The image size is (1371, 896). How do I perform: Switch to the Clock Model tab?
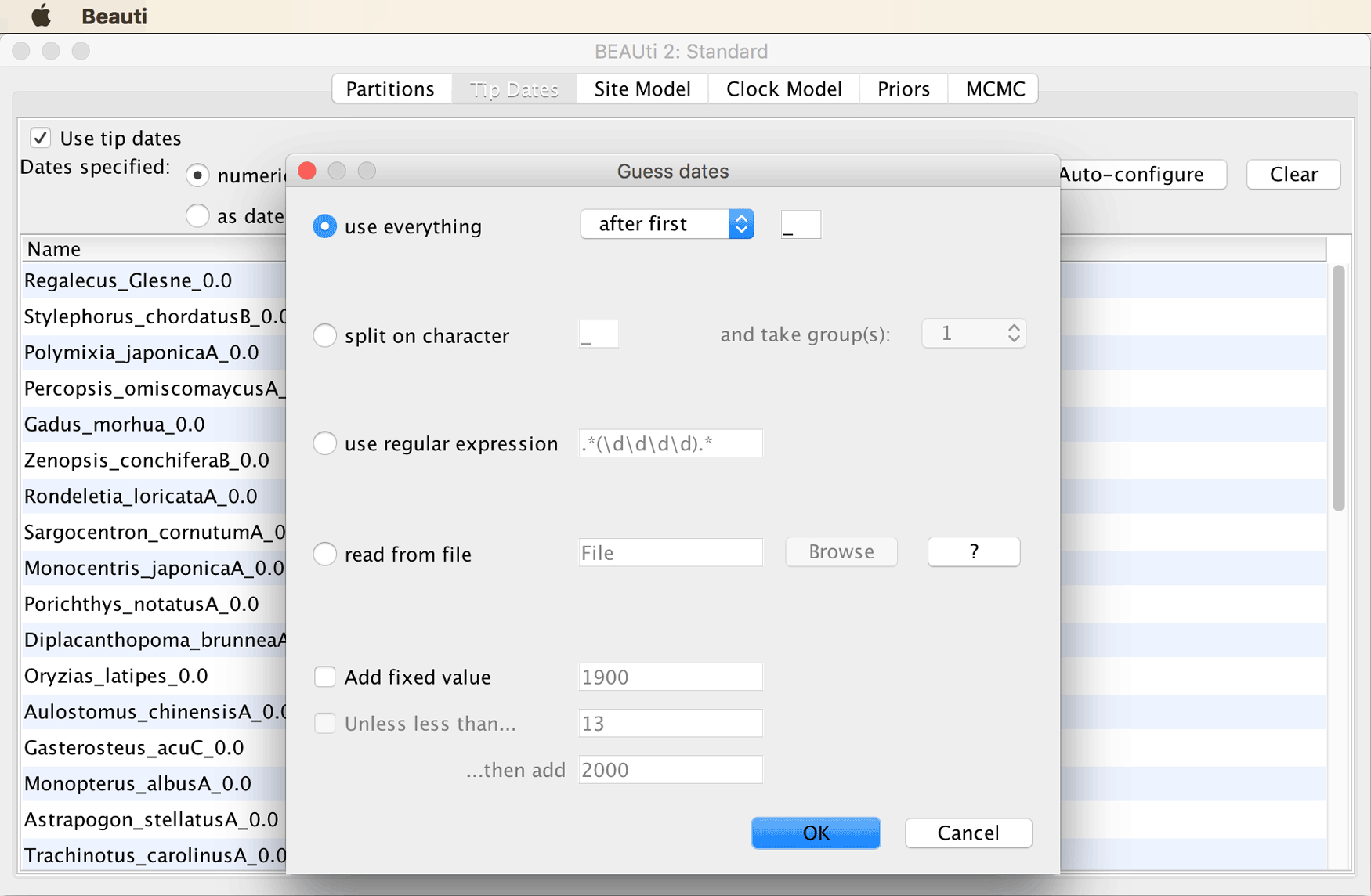[783, 89]
